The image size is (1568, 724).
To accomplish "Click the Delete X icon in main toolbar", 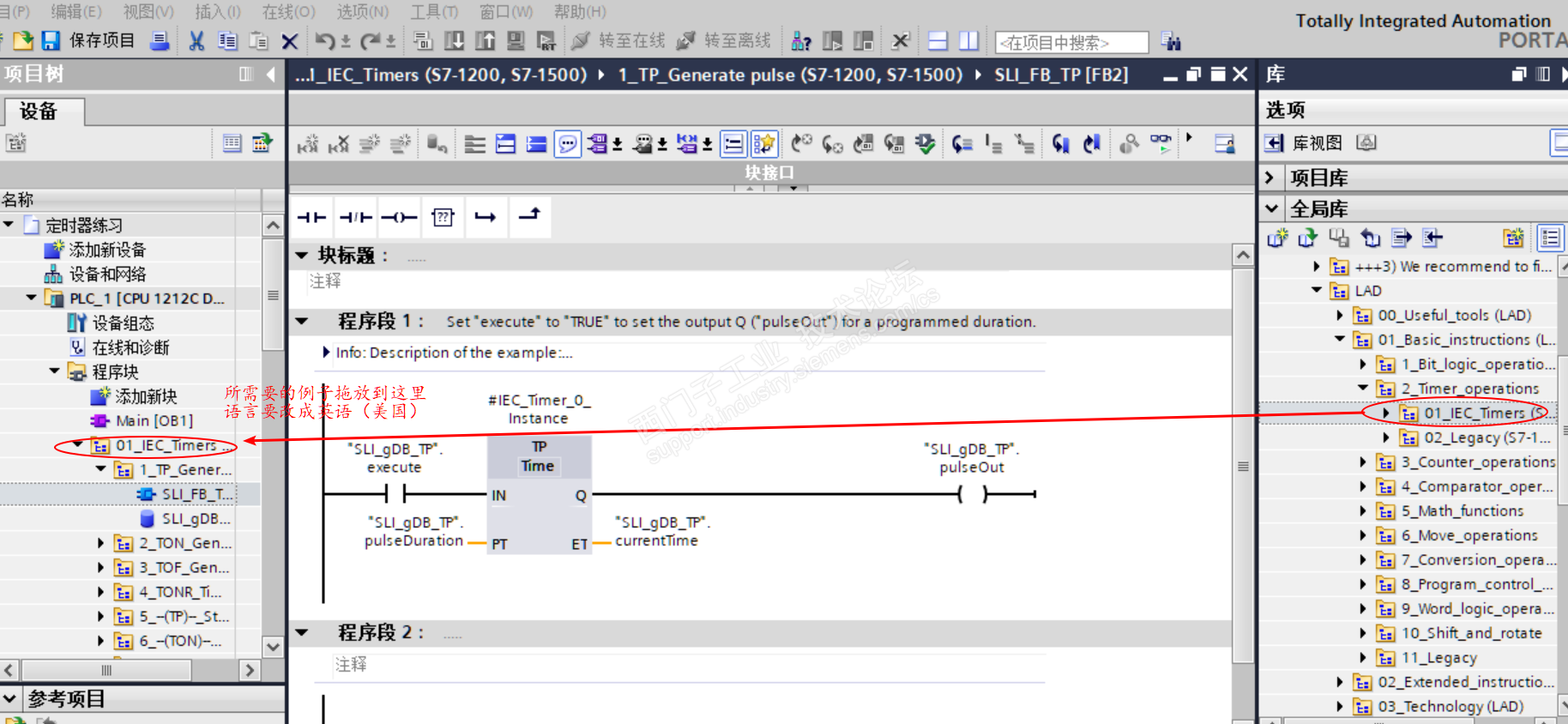I will point(290,40).
